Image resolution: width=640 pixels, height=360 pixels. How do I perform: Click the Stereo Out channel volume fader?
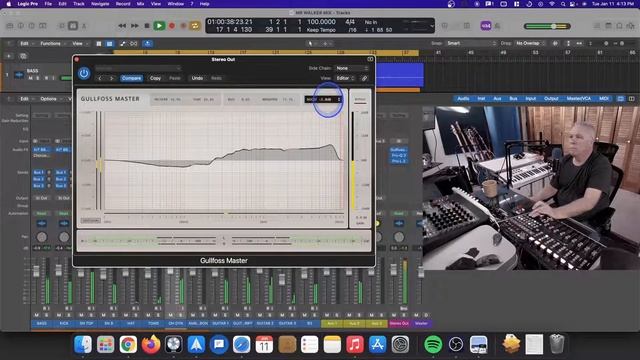click(393, 270)
